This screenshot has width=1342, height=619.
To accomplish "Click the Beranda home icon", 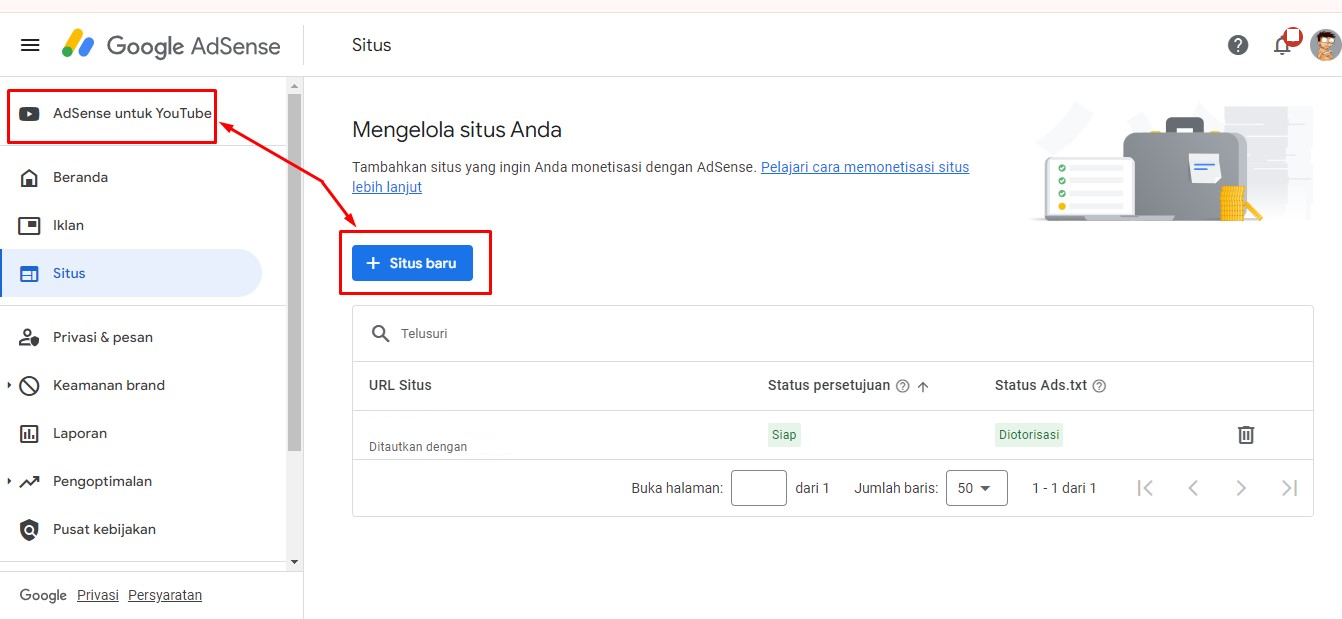I will point(30,178).
